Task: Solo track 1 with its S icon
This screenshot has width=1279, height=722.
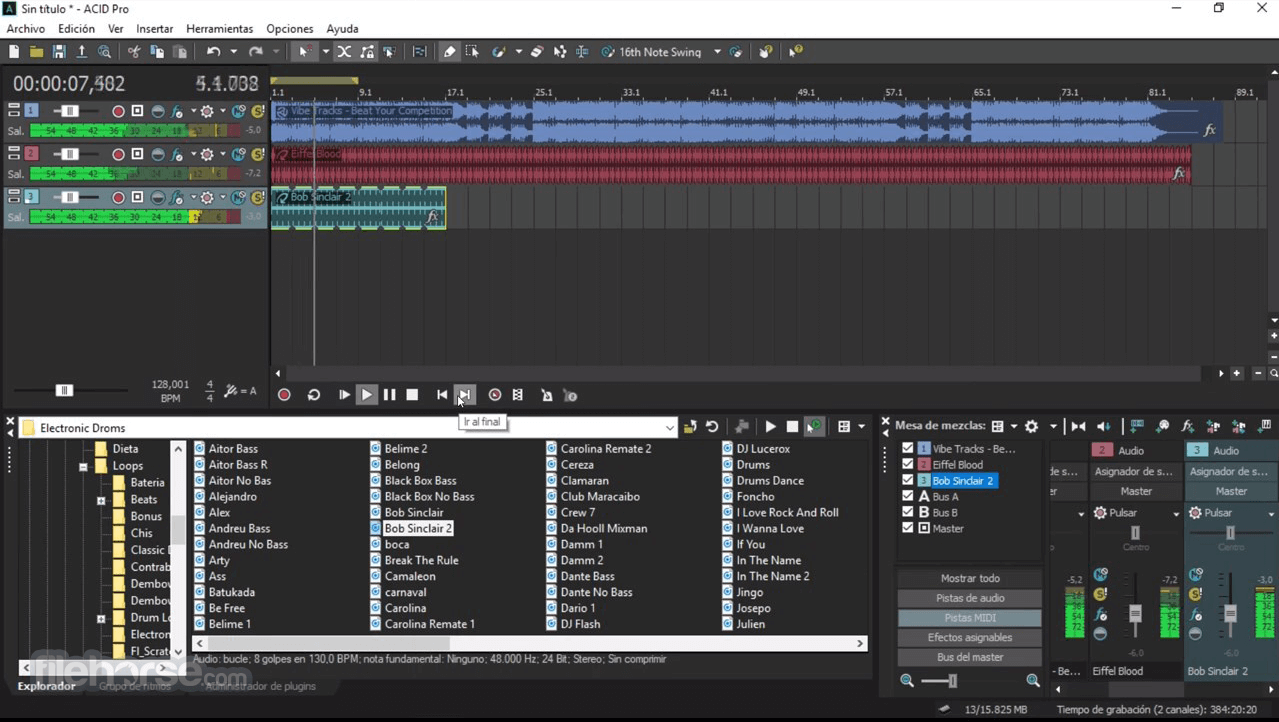Action: coord(257,111)
